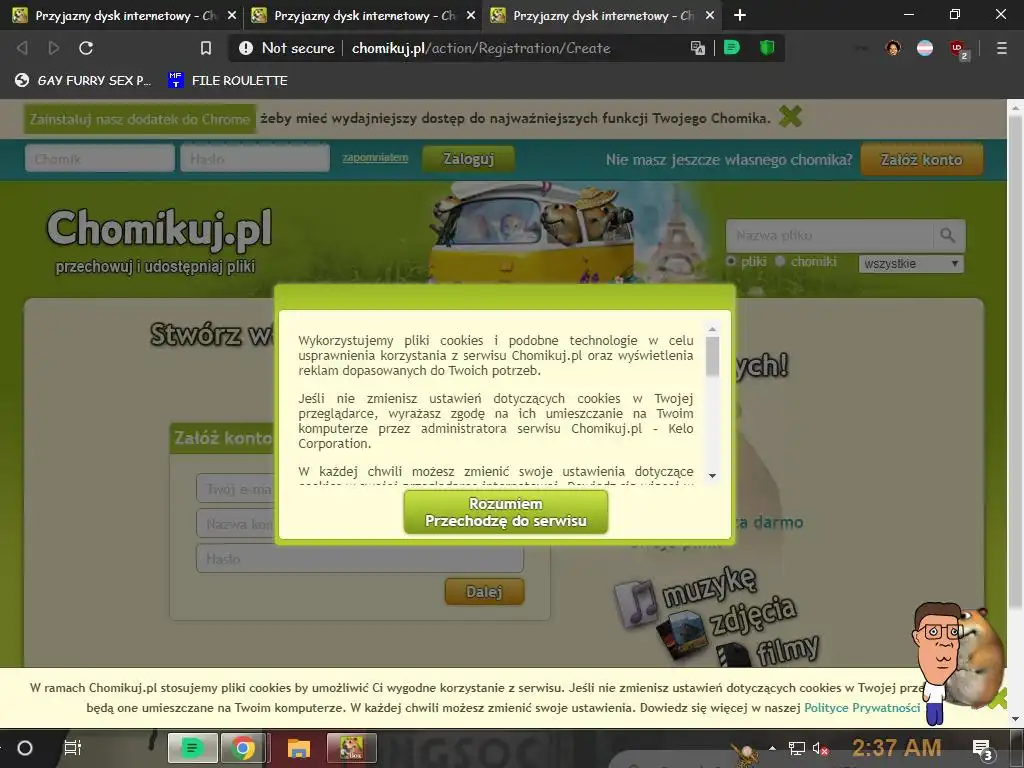Click the cookie dialog scrollbar up arrow
The image size is (1024, 768).
pyautogui.click(x=712, y=329)
